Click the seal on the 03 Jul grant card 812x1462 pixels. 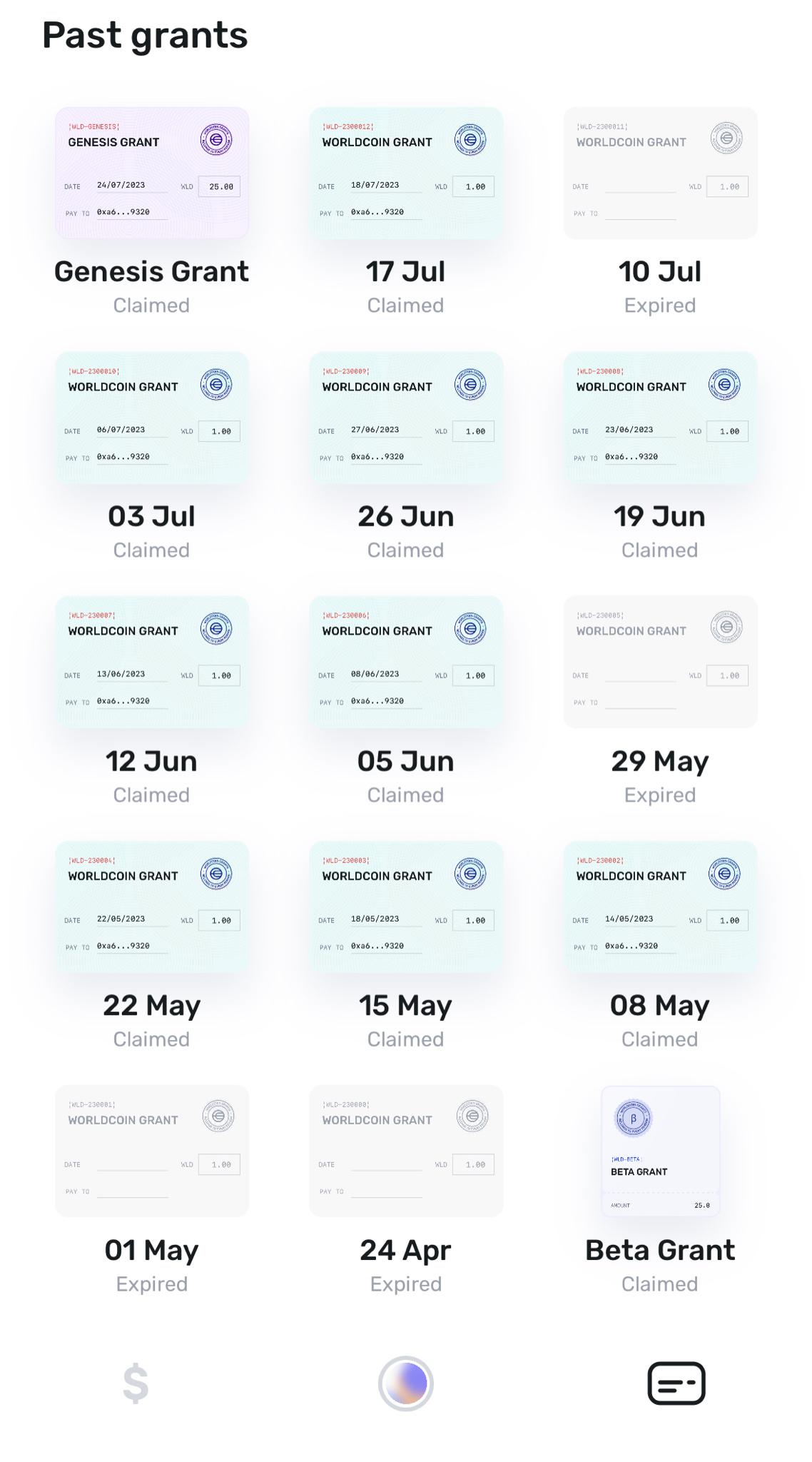[216, 384]
